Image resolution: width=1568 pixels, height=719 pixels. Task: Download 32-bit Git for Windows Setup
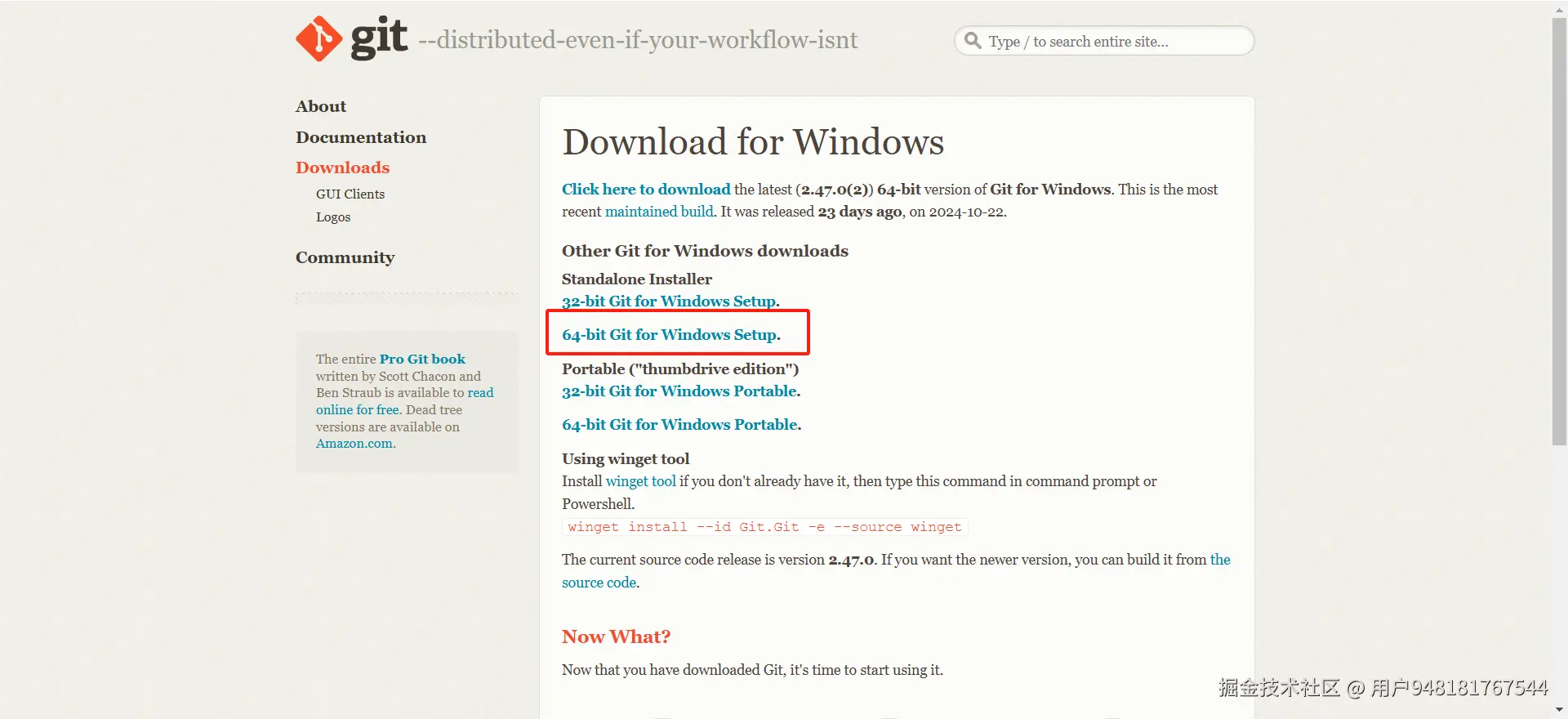(x=670, y=301)
